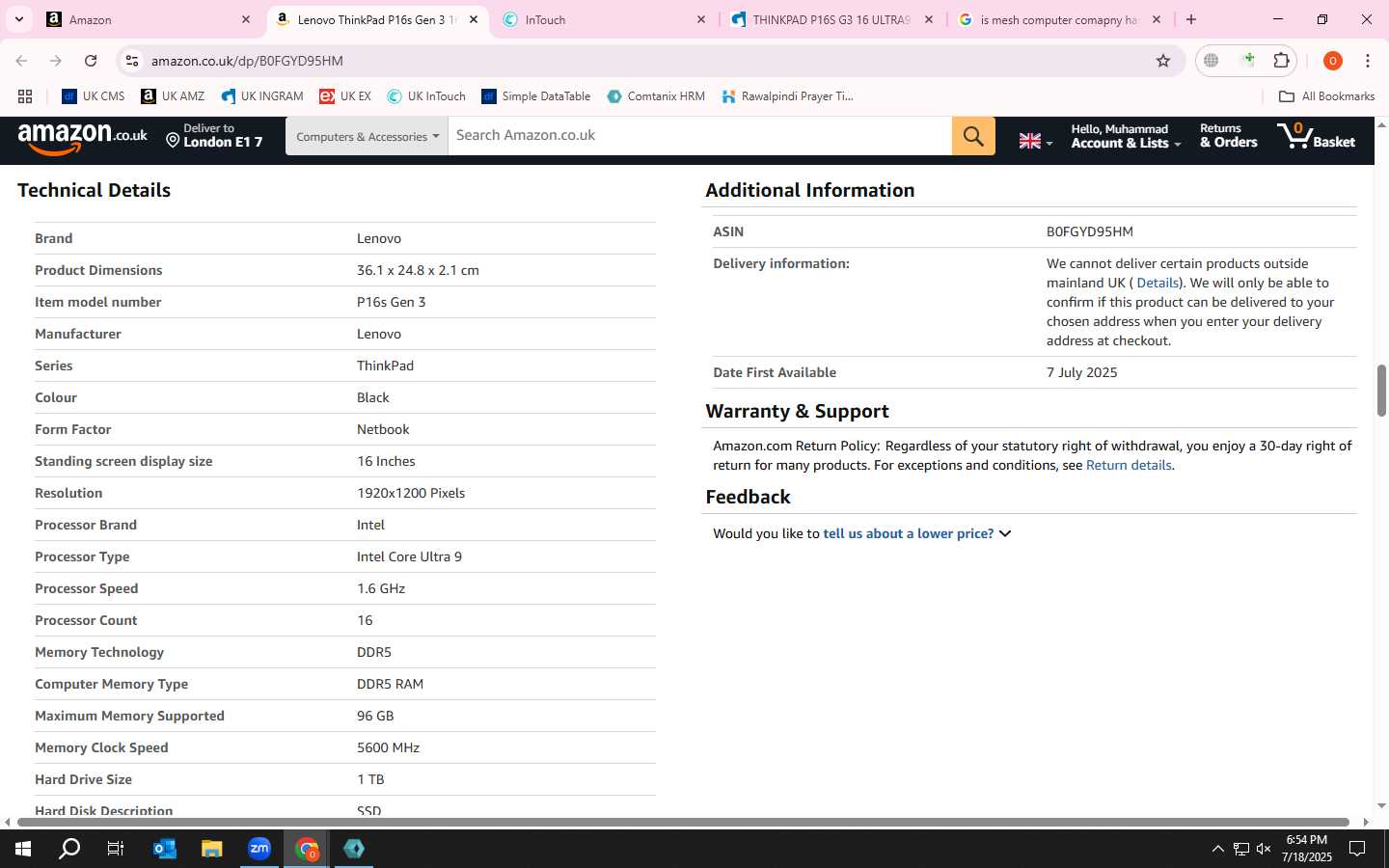Click tell us about a lower price
The width and height of the screenshot is (1389, 868).
coord(908,533)
